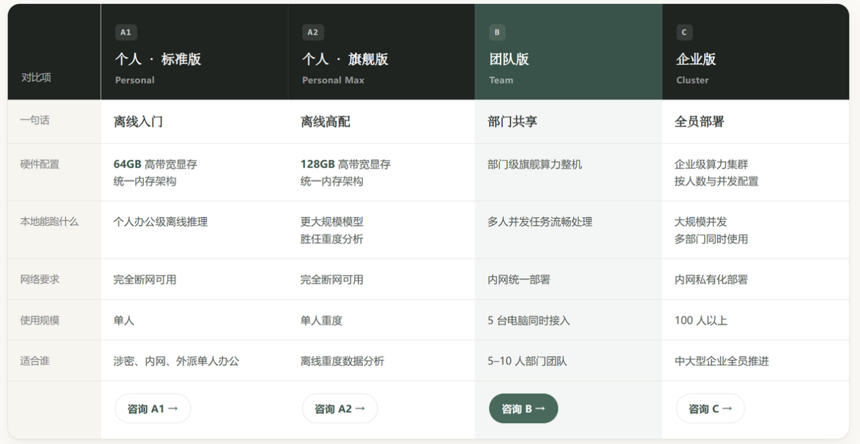
Task: Select the A1 badge in the header
Action: 126,32
